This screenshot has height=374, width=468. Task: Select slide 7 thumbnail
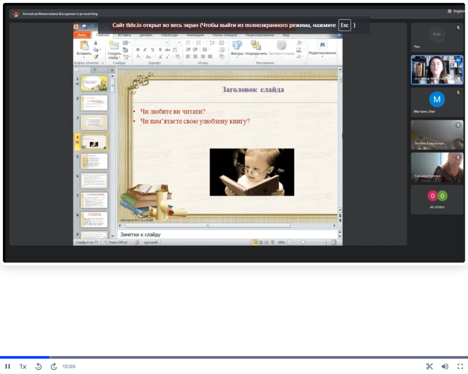[94, 200]
